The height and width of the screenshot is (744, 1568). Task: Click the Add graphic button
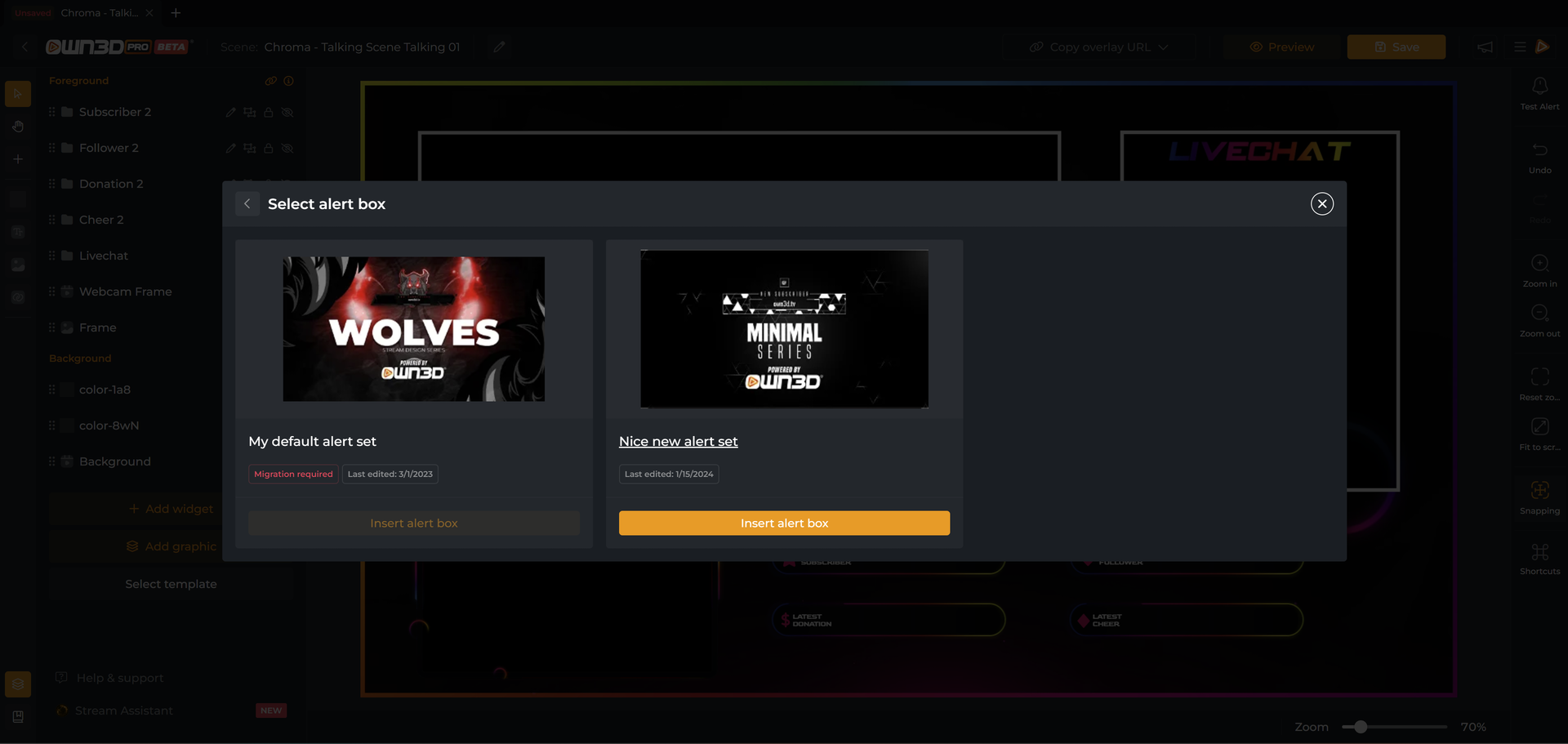[171, 546]
